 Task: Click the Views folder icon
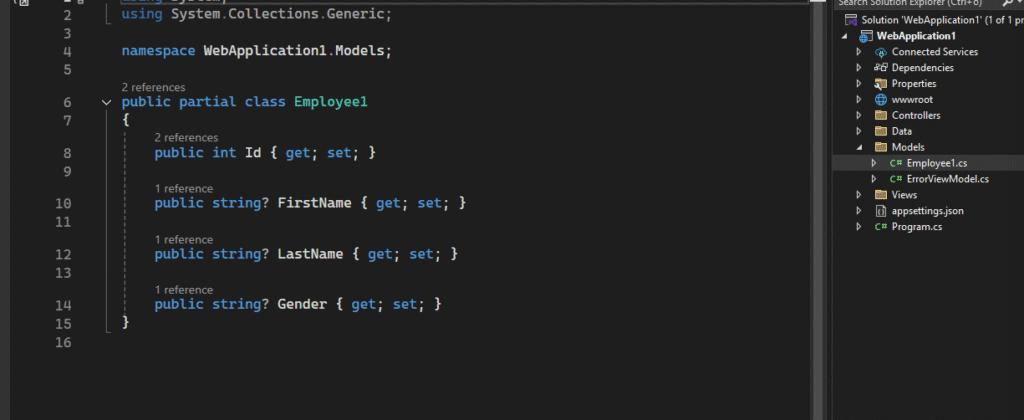[x=881, y=195]
